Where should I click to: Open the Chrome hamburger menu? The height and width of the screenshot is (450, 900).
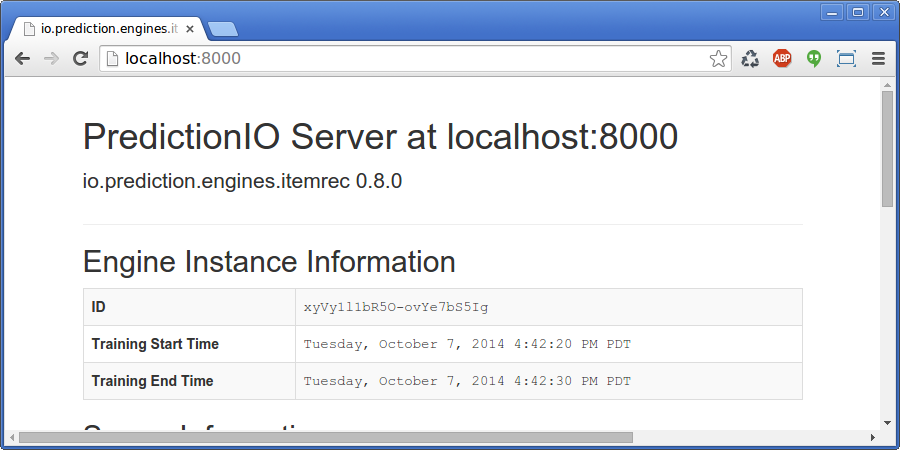pos(878,59)
